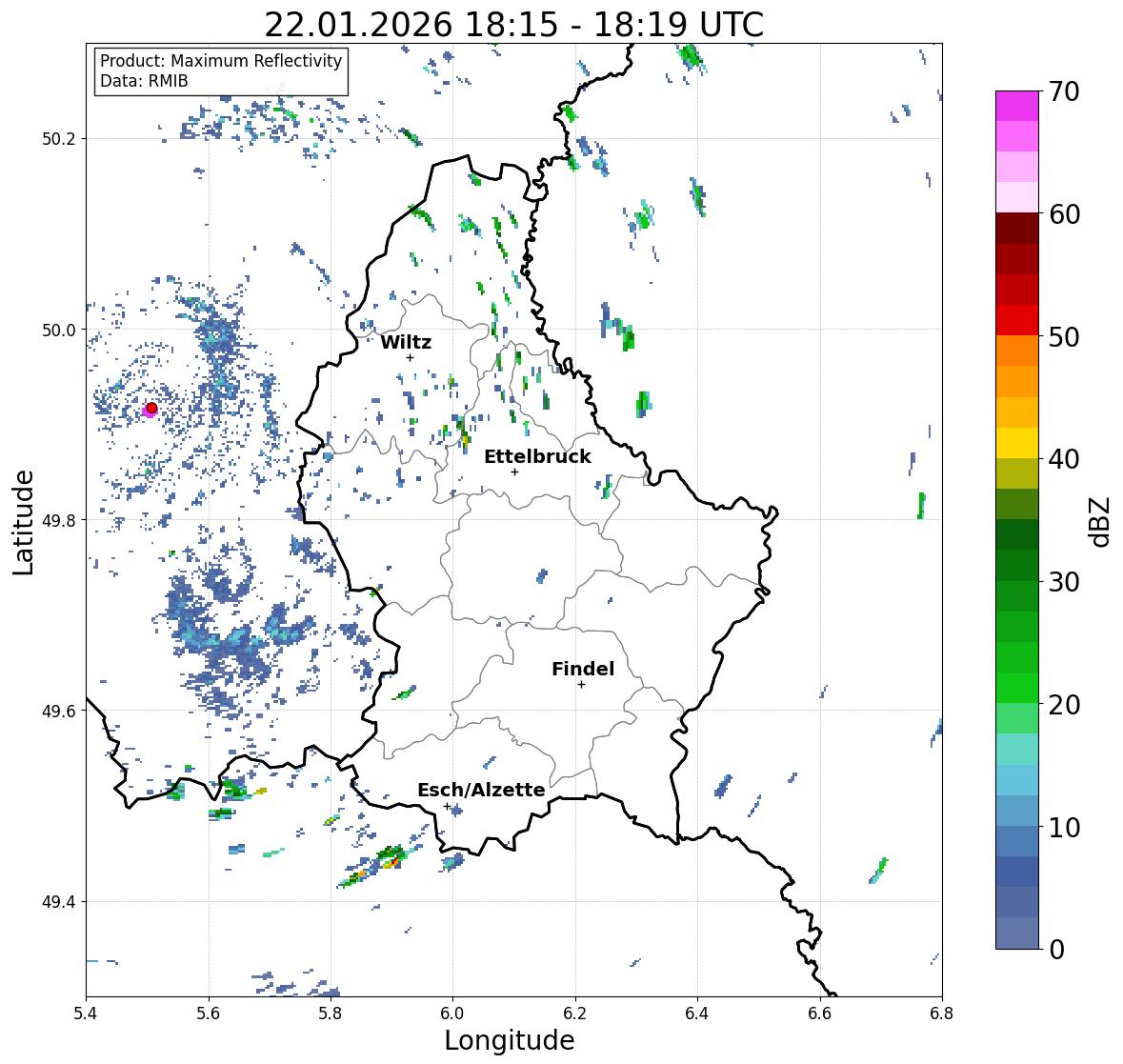Click the Wiltz plus marker

coord(410,357)
